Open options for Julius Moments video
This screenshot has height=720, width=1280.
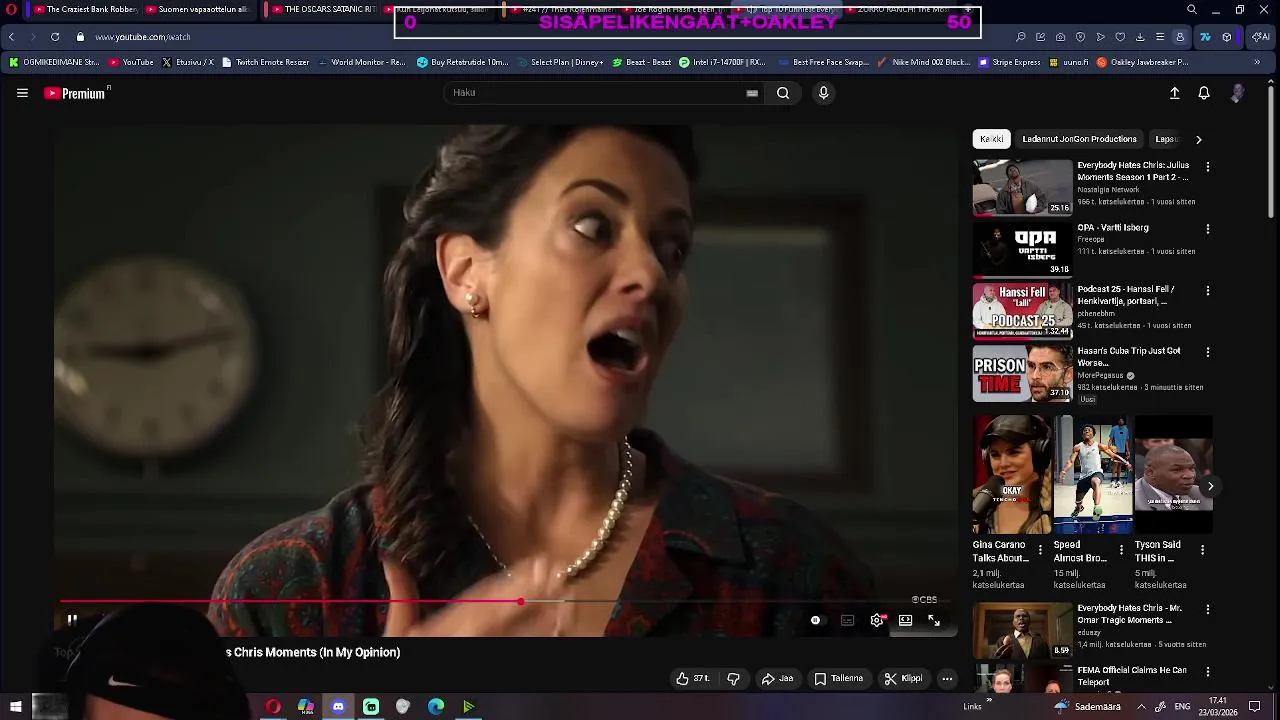coord(1208,167)
